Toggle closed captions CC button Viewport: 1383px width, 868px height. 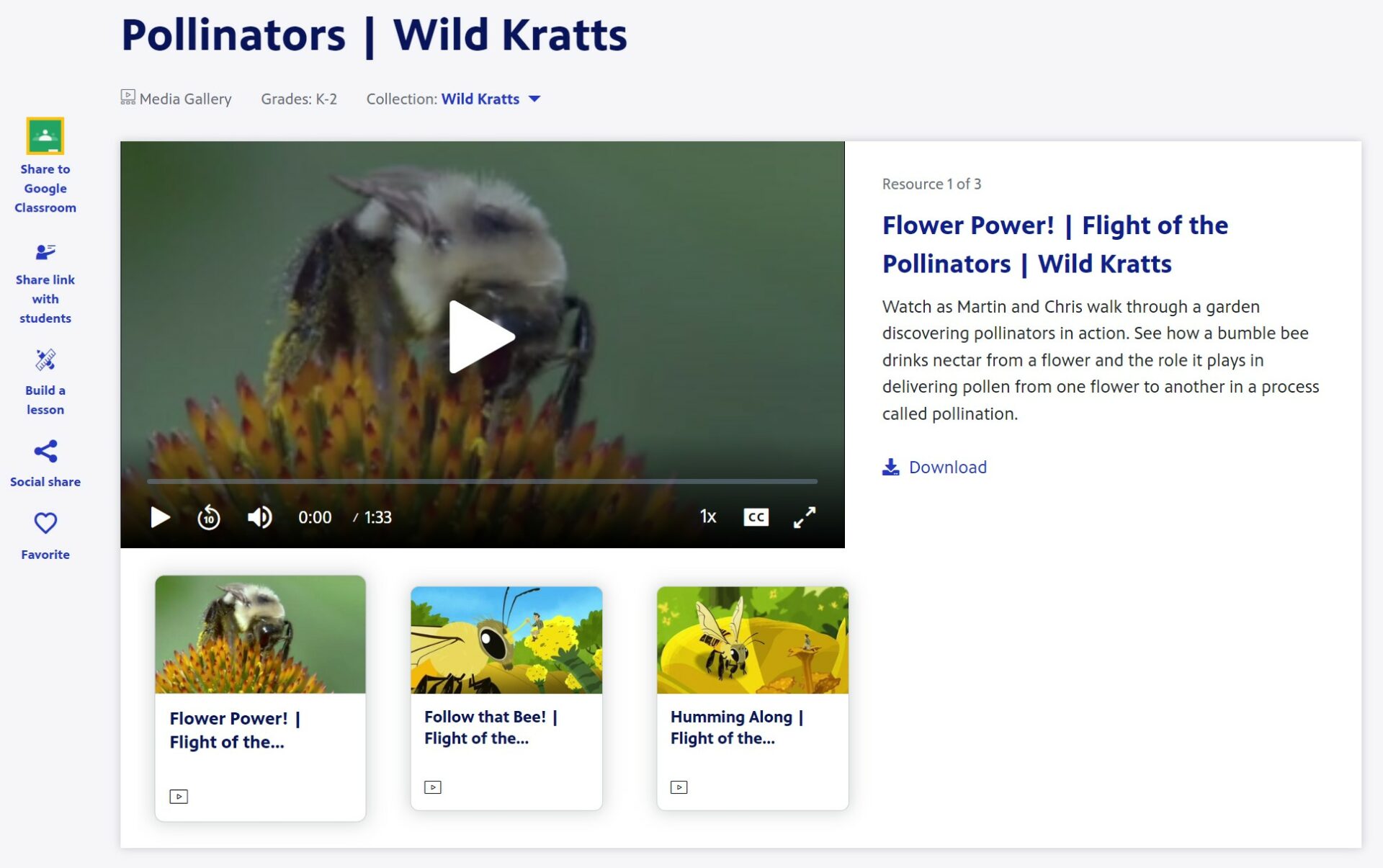(756, 517)
